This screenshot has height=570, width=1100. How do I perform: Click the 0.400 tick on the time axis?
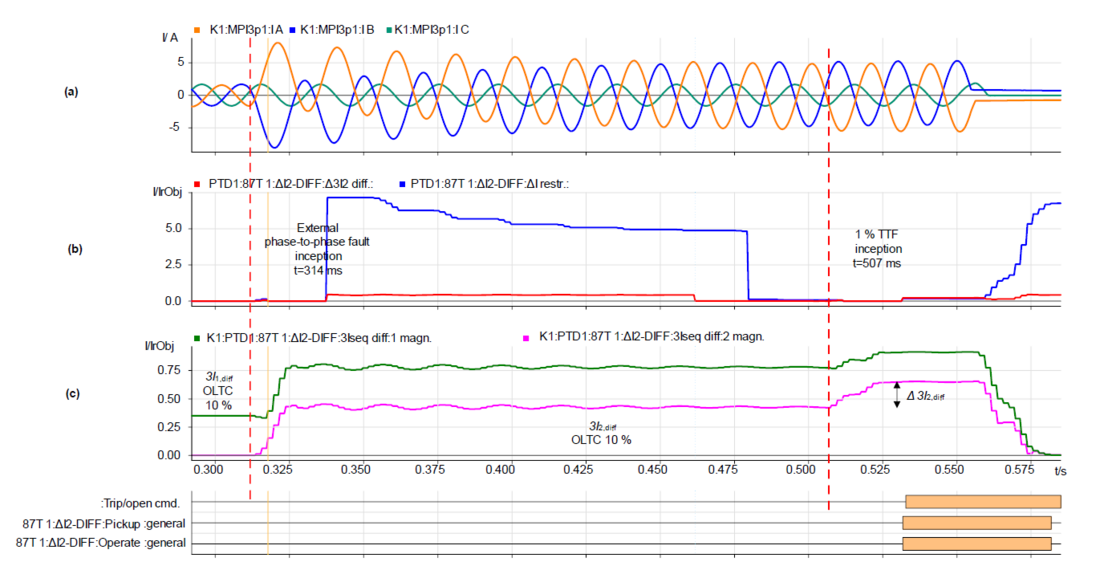504,468
